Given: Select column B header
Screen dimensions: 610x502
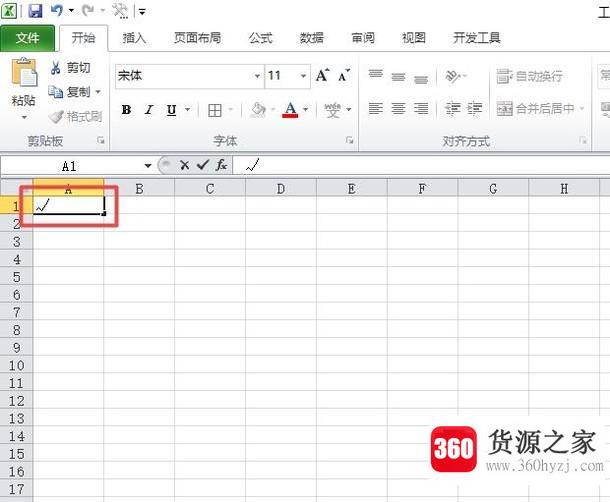Looking at the screenshot, I should click(x=139, y=189).
